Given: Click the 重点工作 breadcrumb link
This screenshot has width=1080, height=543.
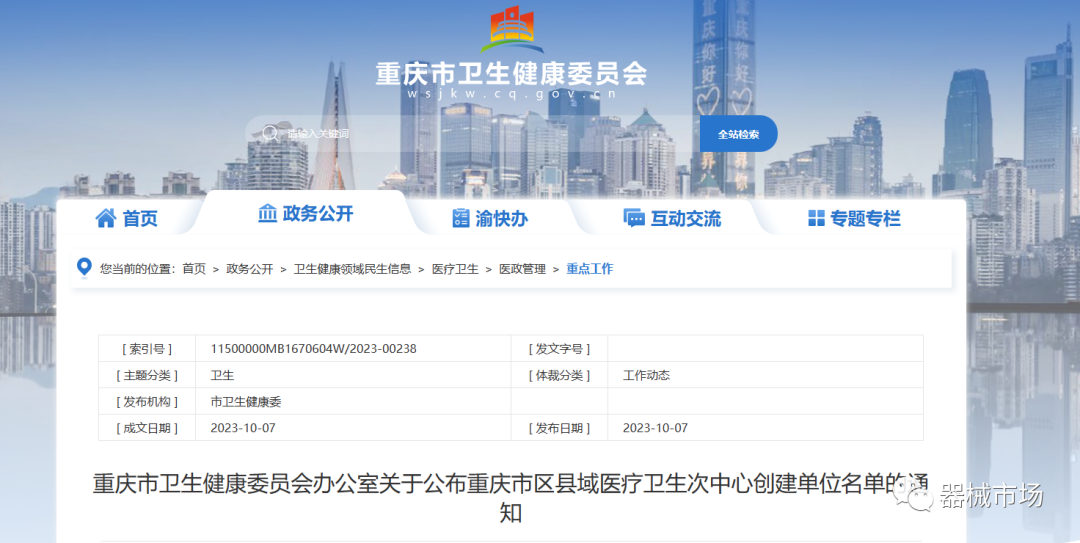Looking at the screenshot, I should pyautogui.click(x=590, y=269).
